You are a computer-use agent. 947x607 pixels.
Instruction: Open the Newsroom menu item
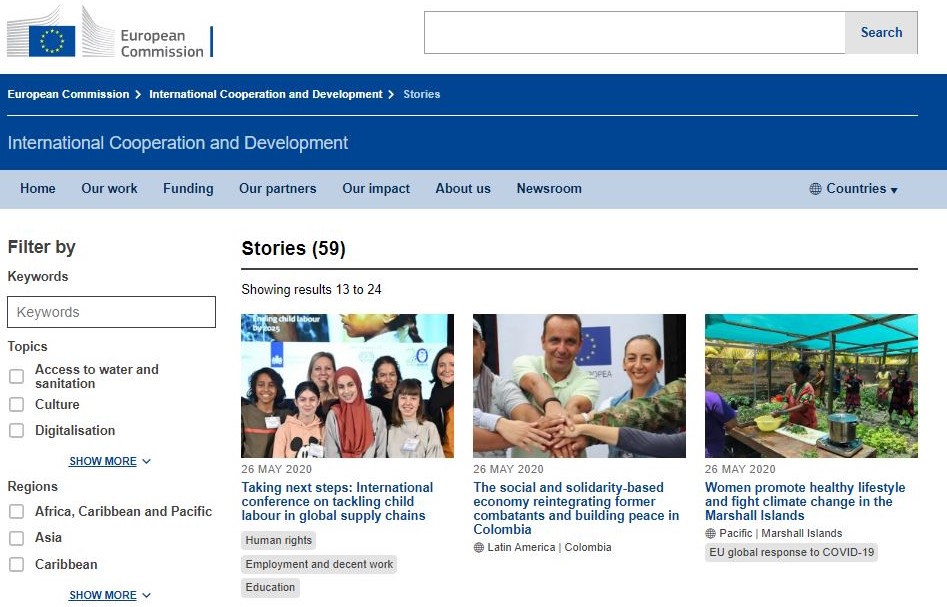[549, 188]
